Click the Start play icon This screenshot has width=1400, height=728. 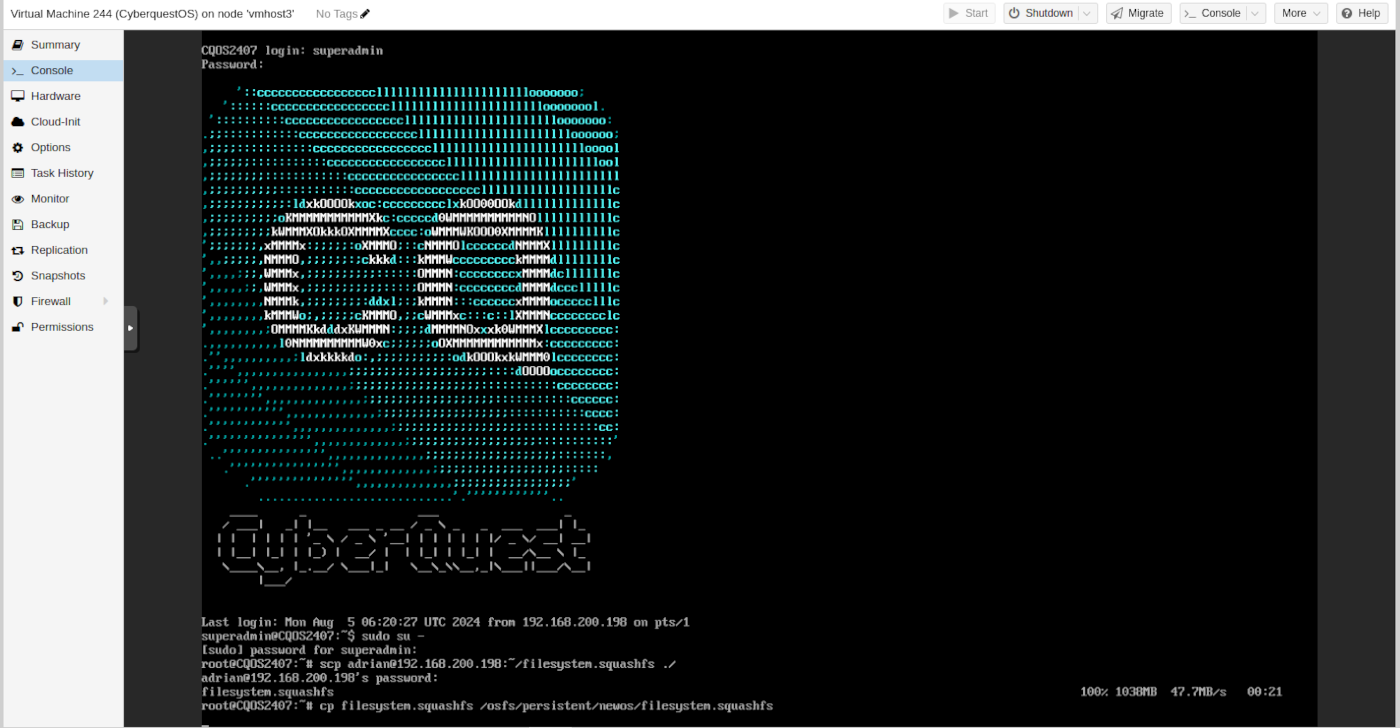click(954, 13)
